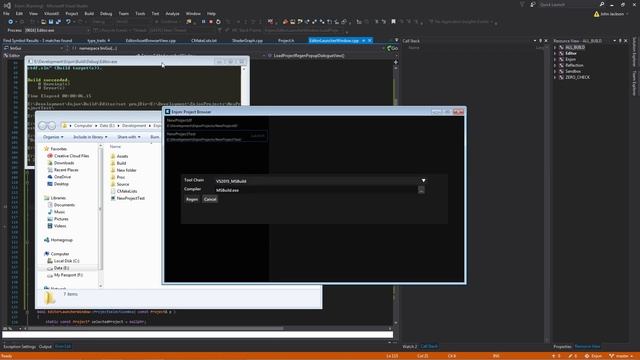This screenshot has height=360, width=640.
Task: Click the red Stop Debugging icon
Action: (x=211, y=22)
